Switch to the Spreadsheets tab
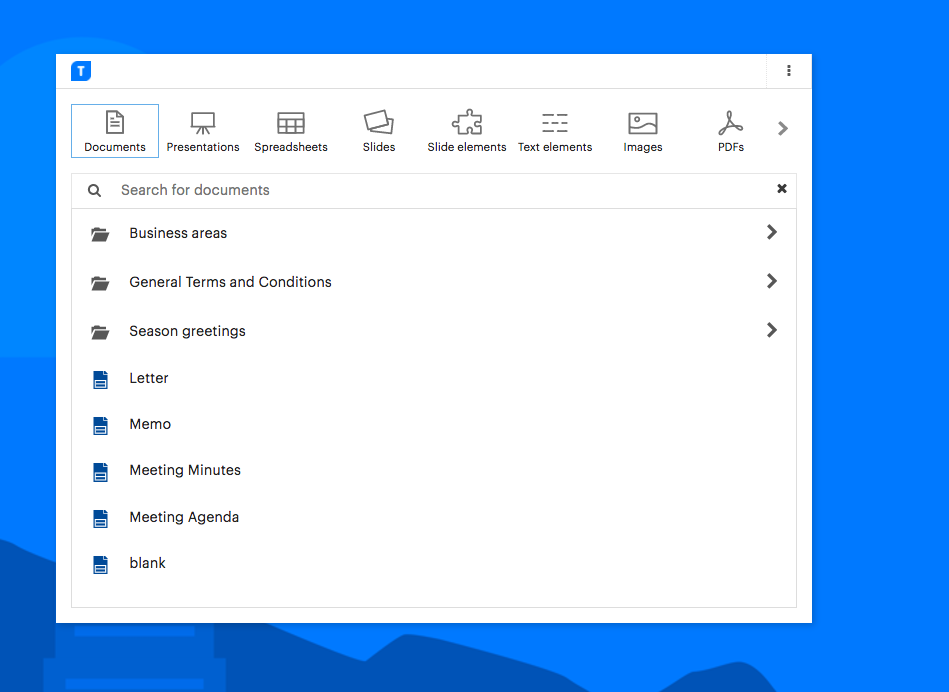 pyautogui.click(x=291, y=131)
